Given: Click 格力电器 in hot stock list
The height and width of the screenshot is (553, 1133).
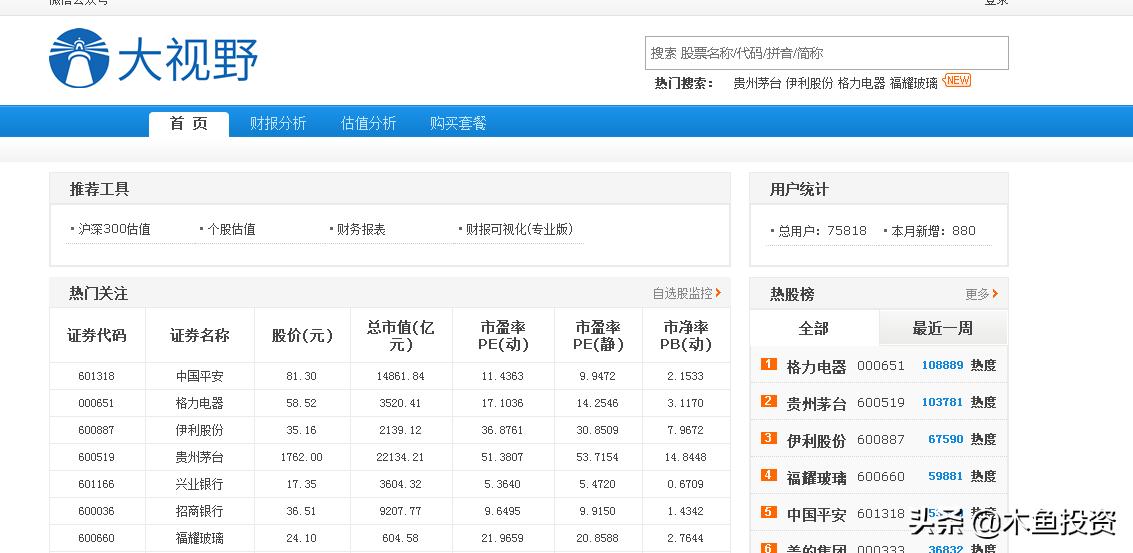Looking at the screenshot, I should click(817, 366).
